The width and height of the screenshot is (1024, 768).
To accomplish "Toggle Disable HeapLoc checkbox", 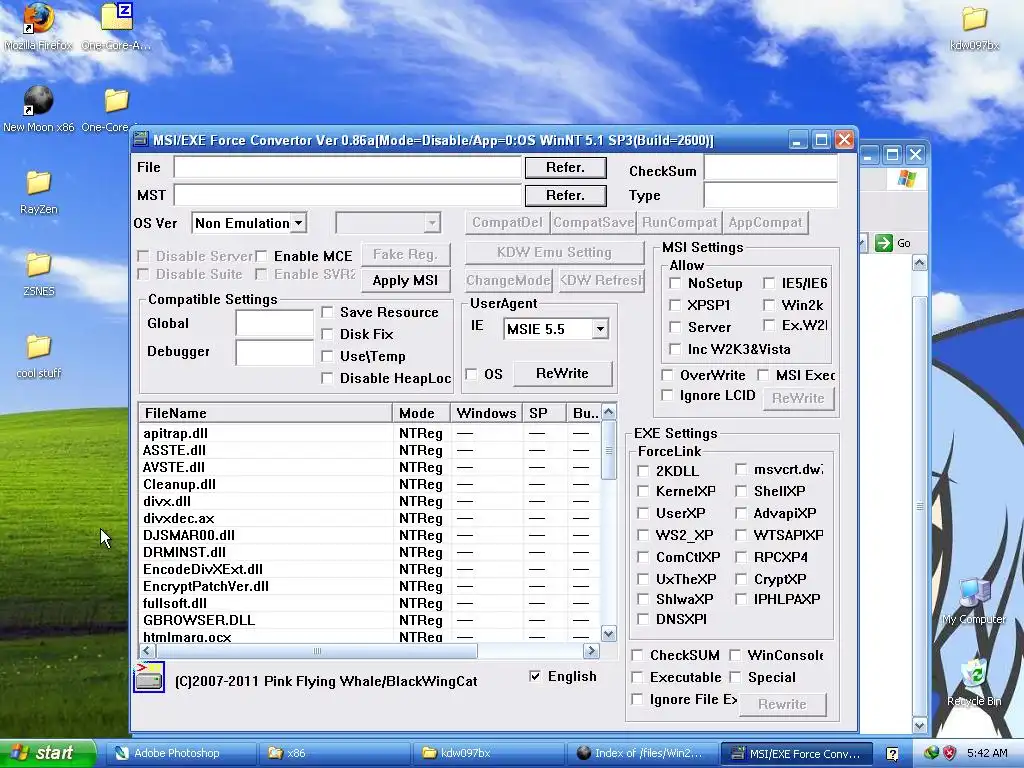I will (x=327, y=379).
